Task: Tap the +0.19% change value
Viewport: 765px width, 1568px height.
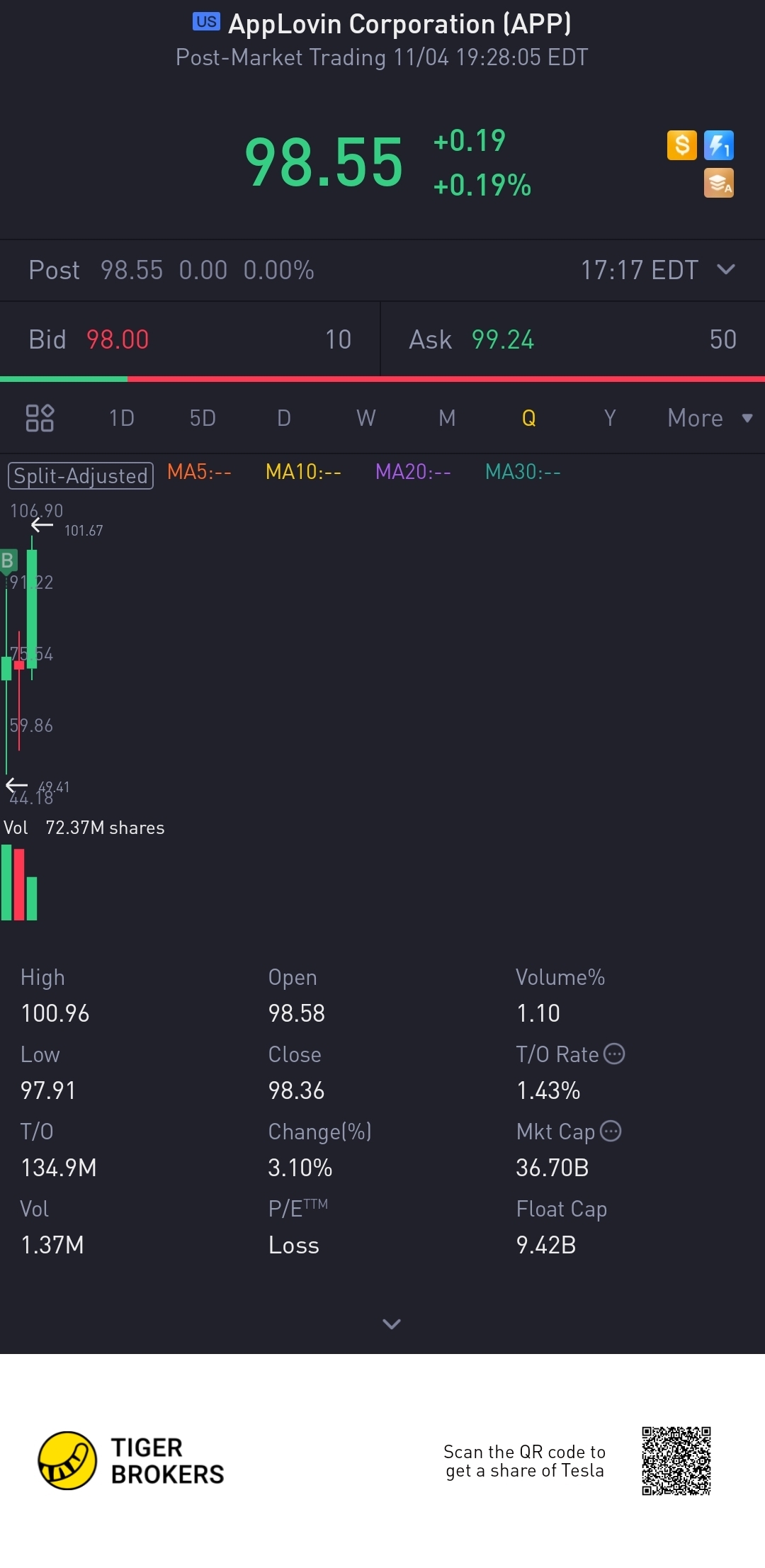Action: click(482, 186)
